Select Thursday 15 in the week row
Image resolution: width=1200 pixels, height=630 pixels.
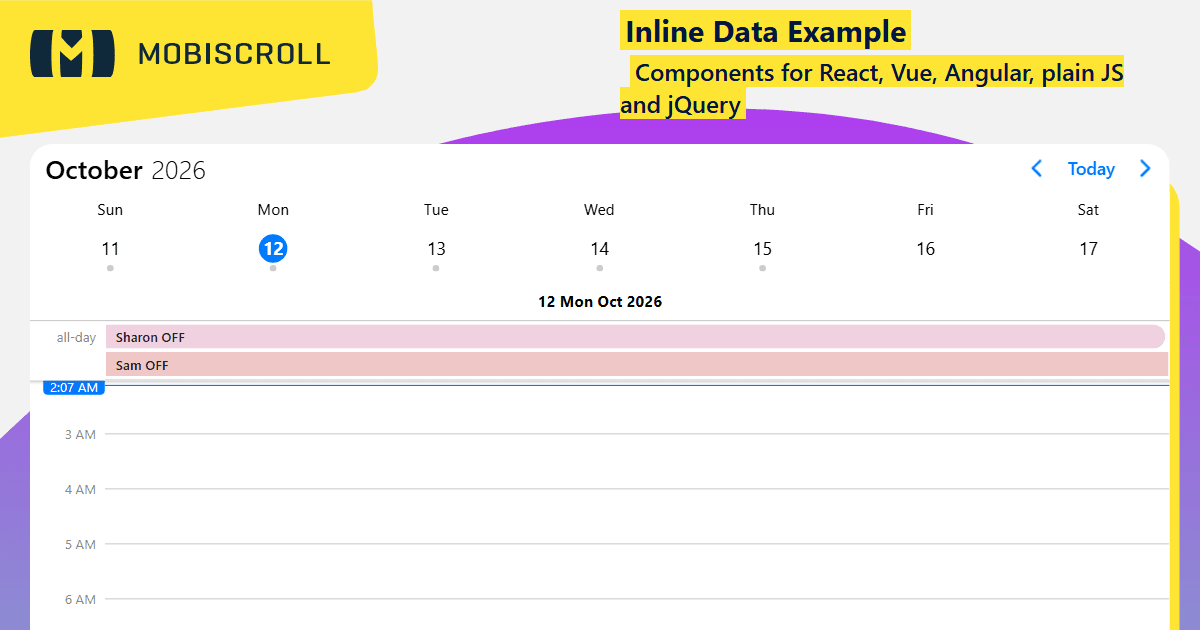pyautogui.click(x=762, y=249)
